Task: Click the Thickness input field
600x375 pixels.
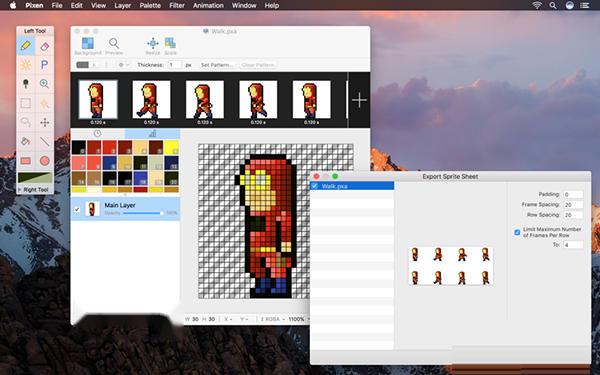Action: pos(174,65)
